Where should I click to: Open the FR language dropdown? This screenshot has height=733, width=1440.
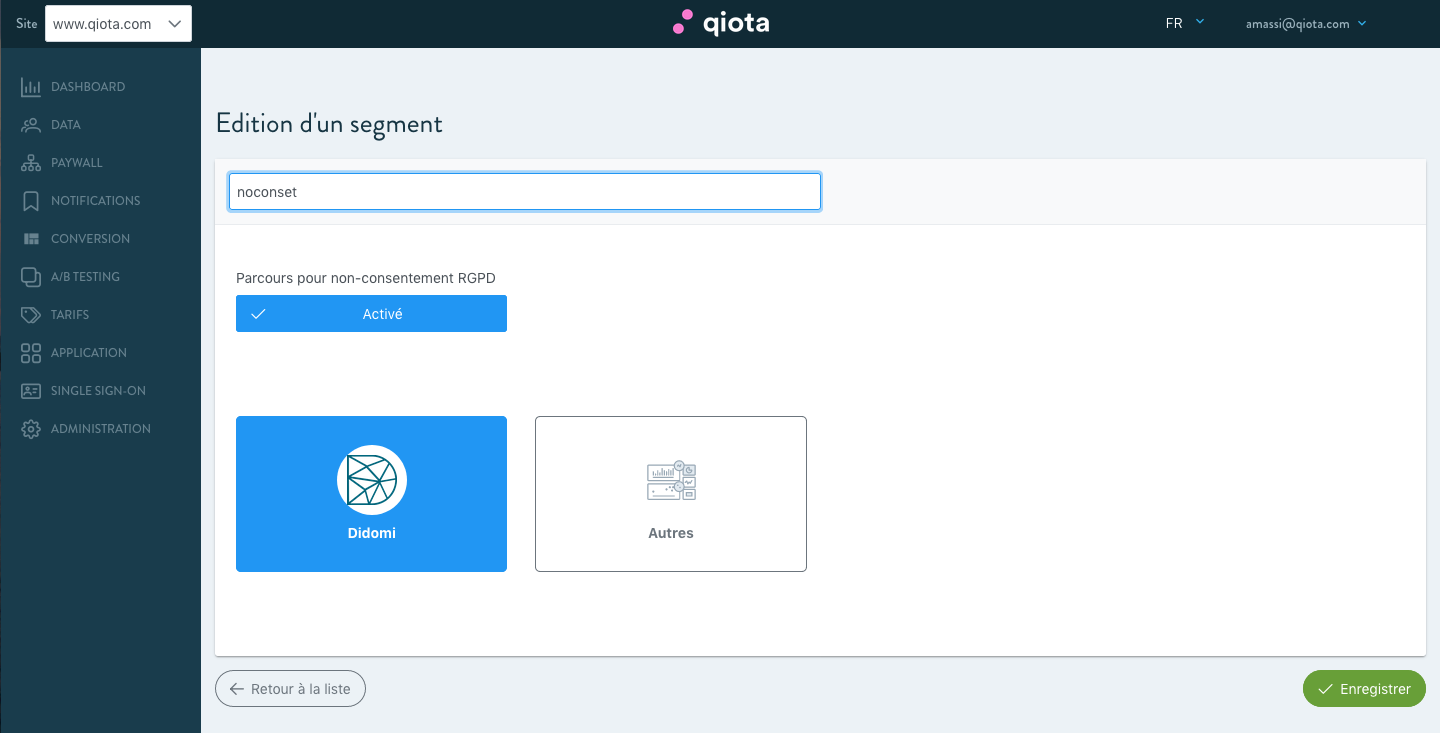pos(1185,23)
